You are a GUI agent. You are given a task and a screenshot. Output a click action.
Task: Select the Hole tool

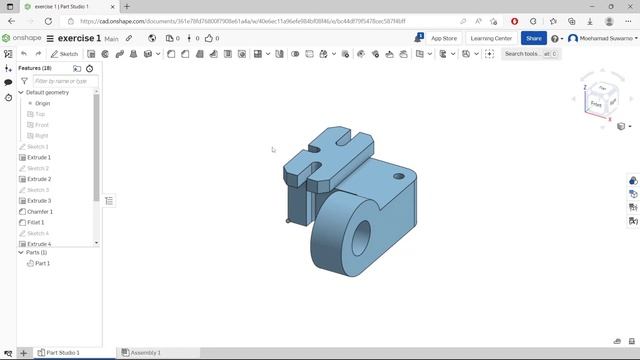(242, 54)
